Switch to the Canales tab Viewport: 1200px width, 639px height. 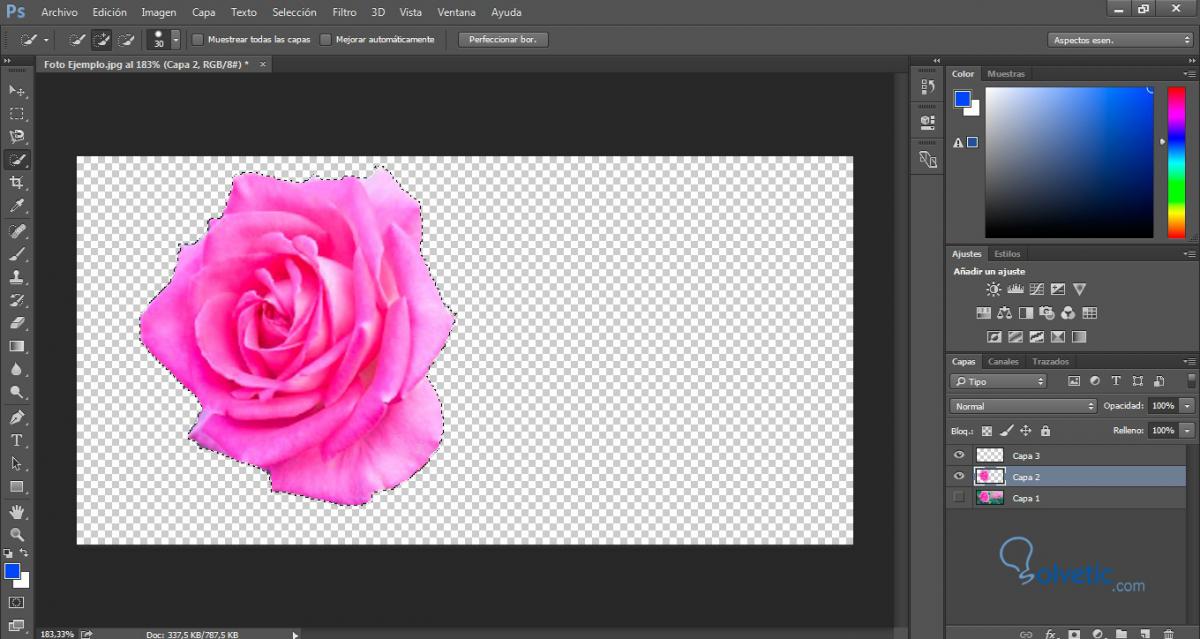1003,362
